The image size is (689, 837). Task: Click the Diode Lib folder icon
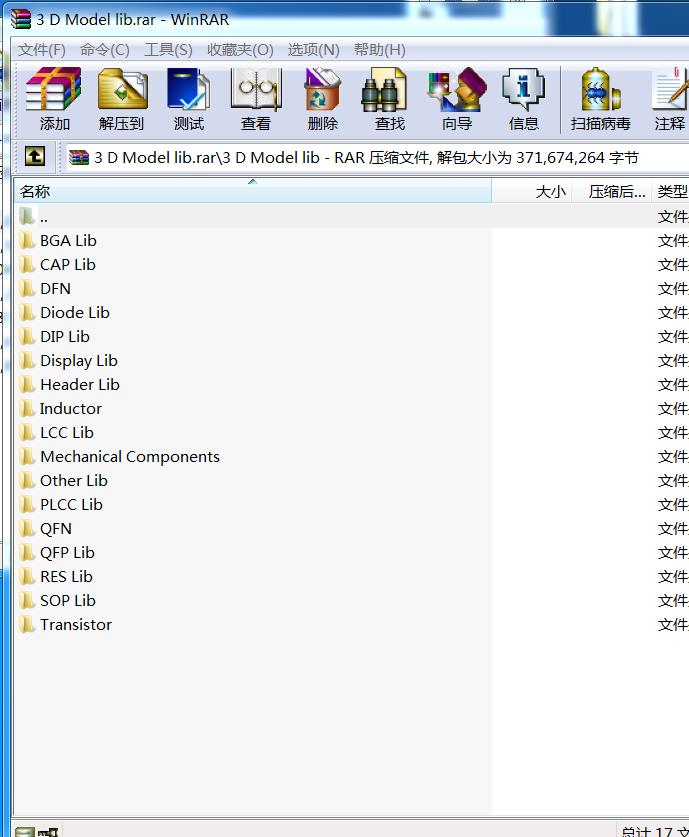[x=27, y=313]
